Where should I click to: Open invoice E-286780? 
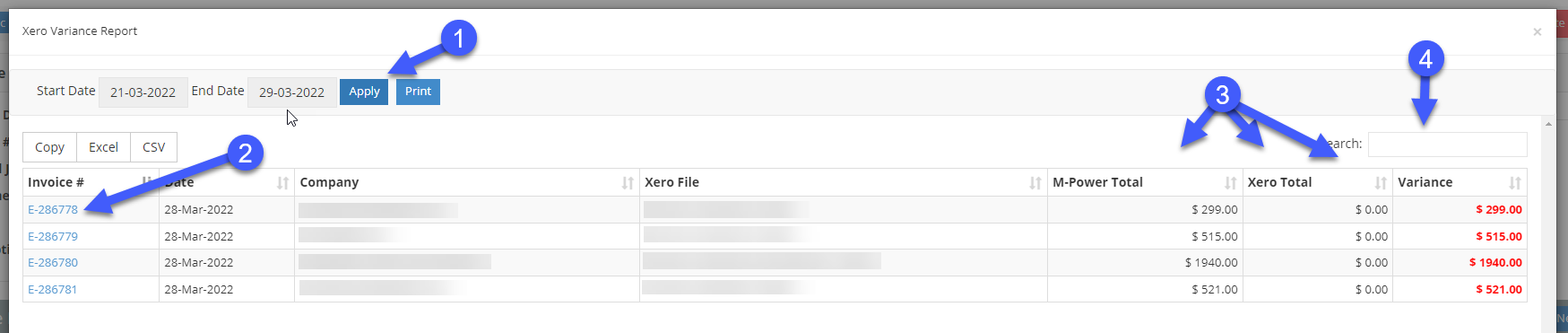[x=53, y=263]
